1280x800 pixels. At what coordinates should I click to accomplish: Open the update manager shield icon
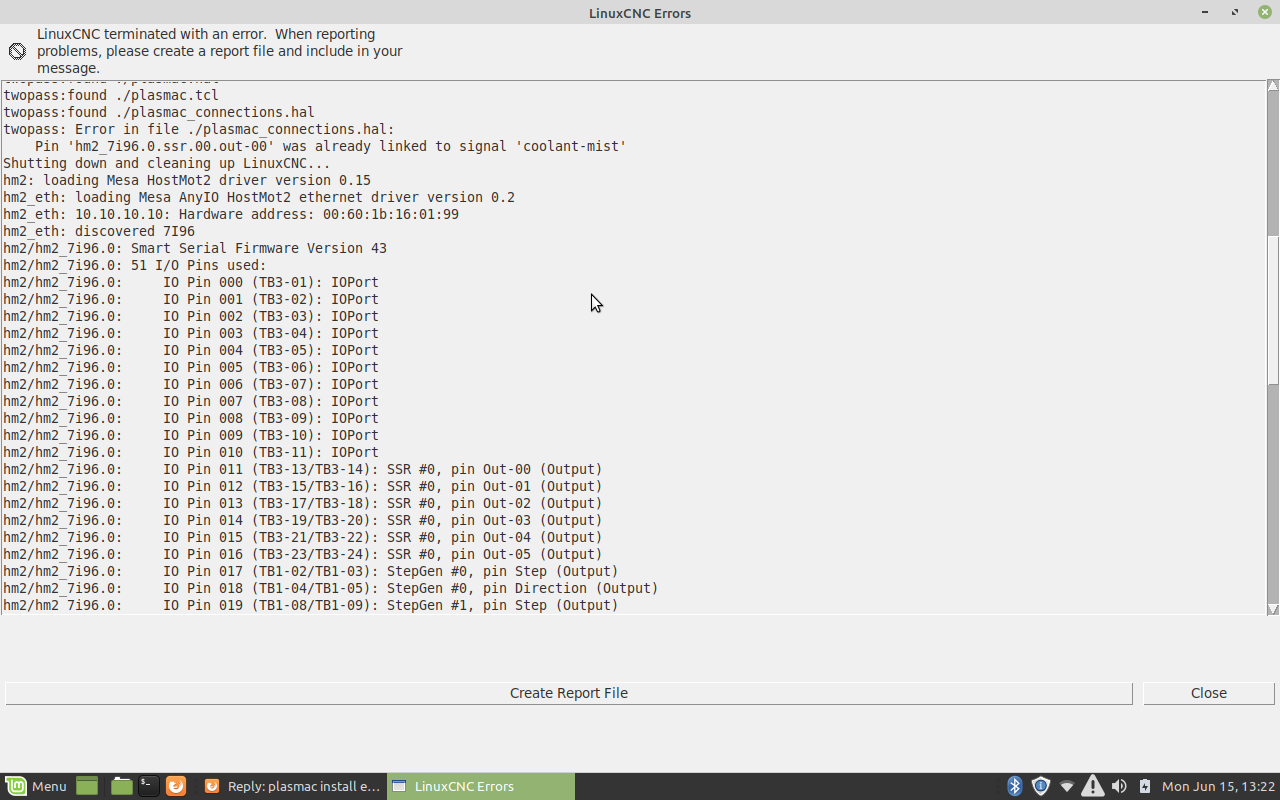click(1040, 786)
